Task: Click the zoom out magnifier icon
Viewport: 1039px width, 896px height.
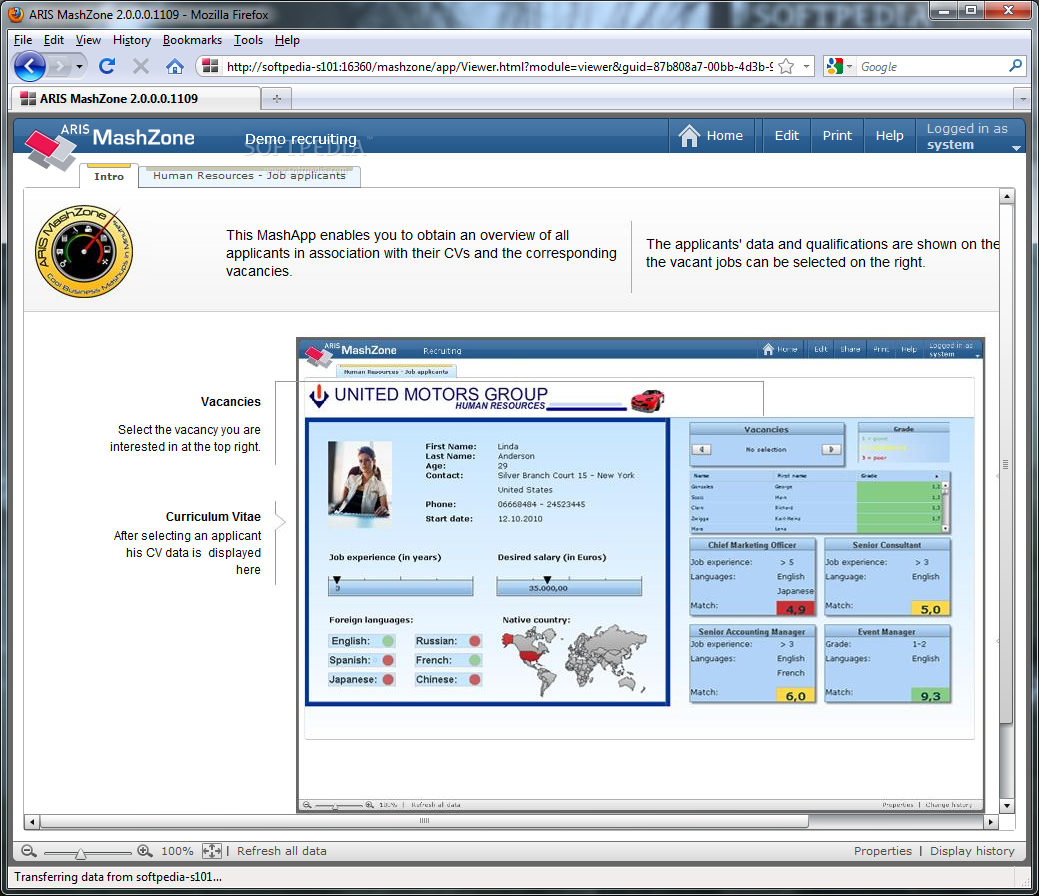Action: click(29, 851)
